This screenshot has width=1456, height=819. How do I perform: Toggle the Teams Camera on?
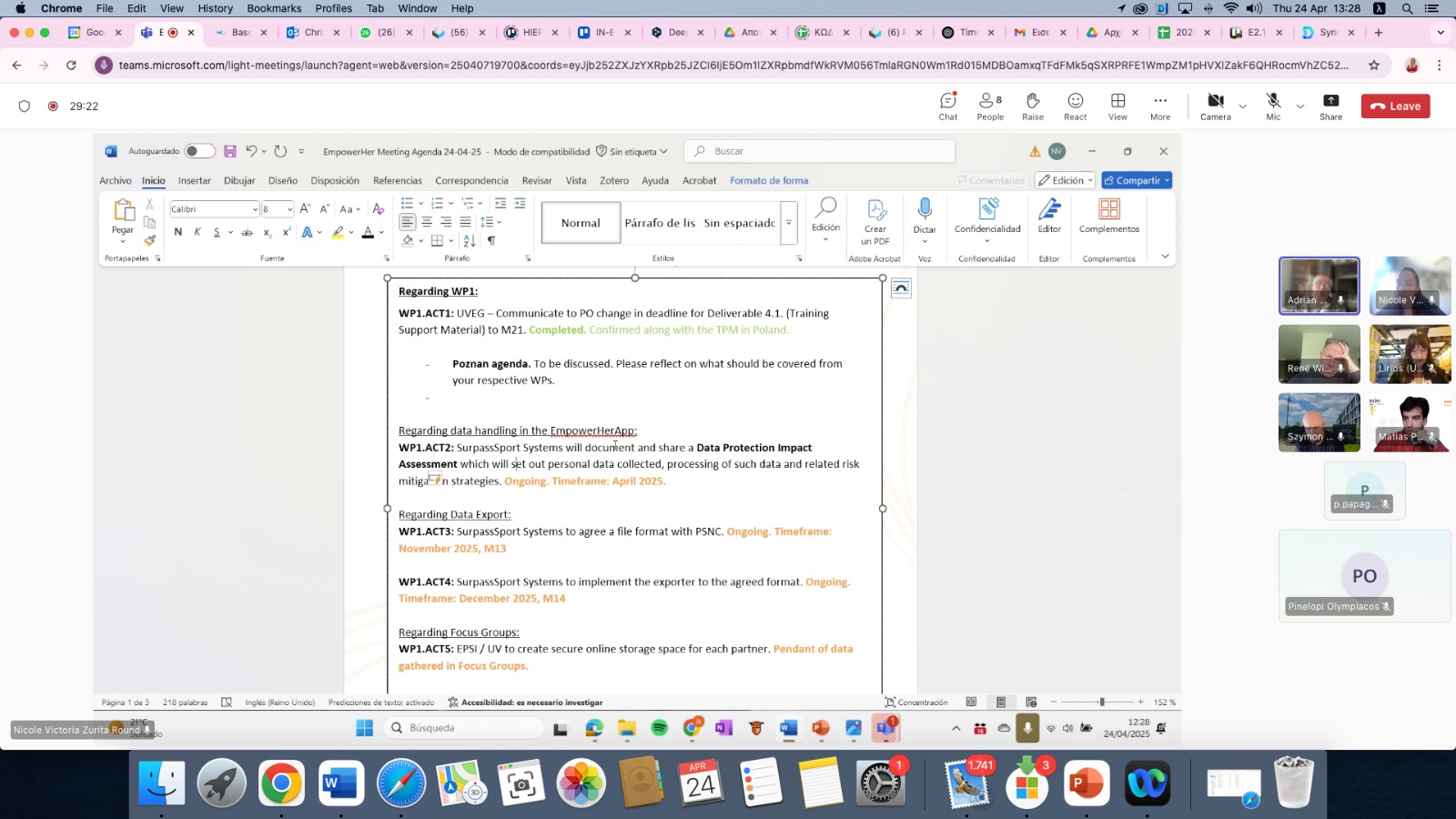[x=1216, y=106]
